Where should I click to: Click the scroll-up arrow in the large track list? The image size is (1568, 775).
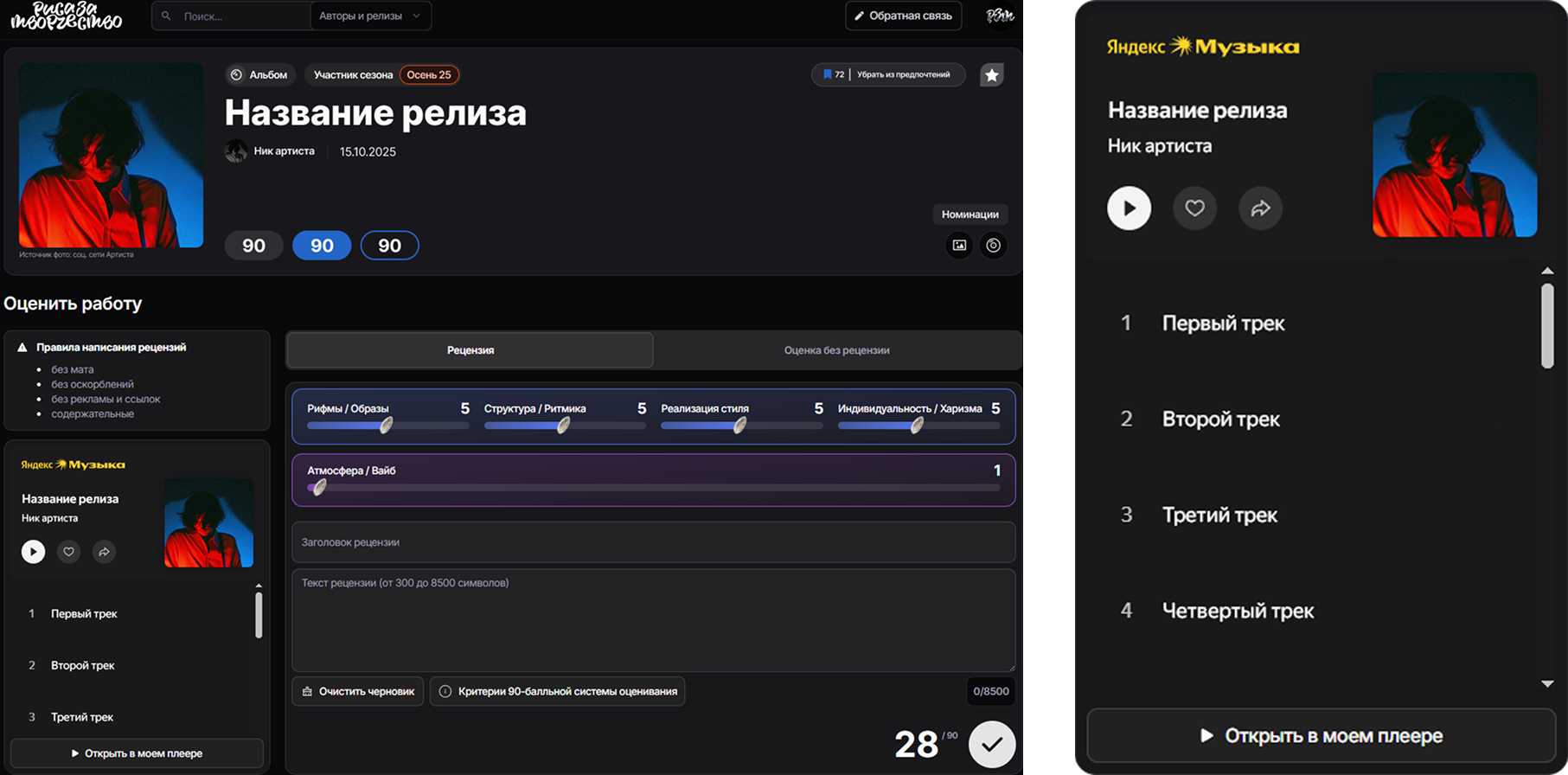(1547, 272)
